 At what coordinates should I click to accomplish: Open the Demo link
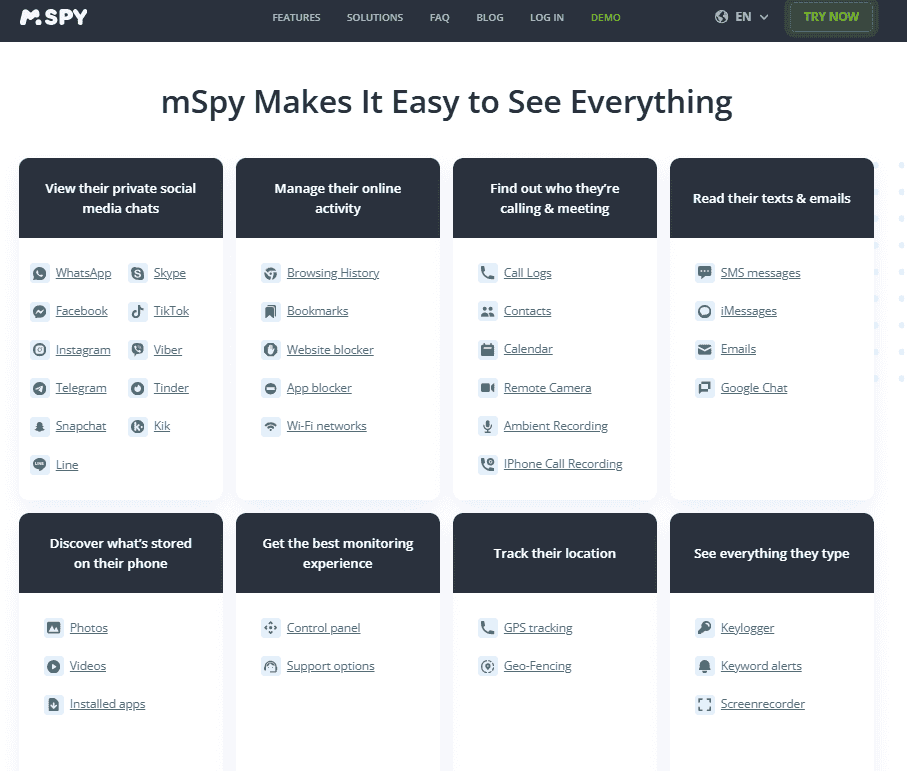point(606,17)
